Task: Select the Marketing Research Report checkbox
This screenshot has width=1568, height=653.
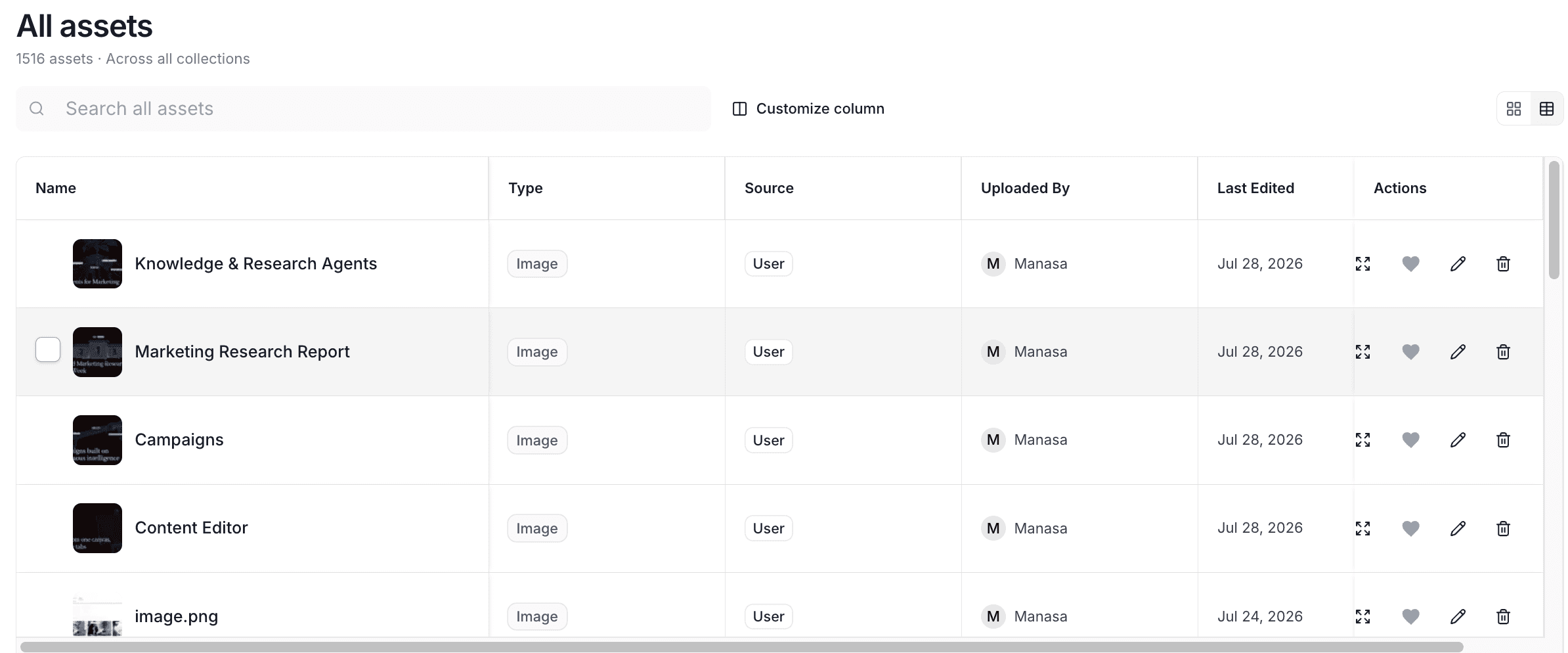Action: point(48,349)
